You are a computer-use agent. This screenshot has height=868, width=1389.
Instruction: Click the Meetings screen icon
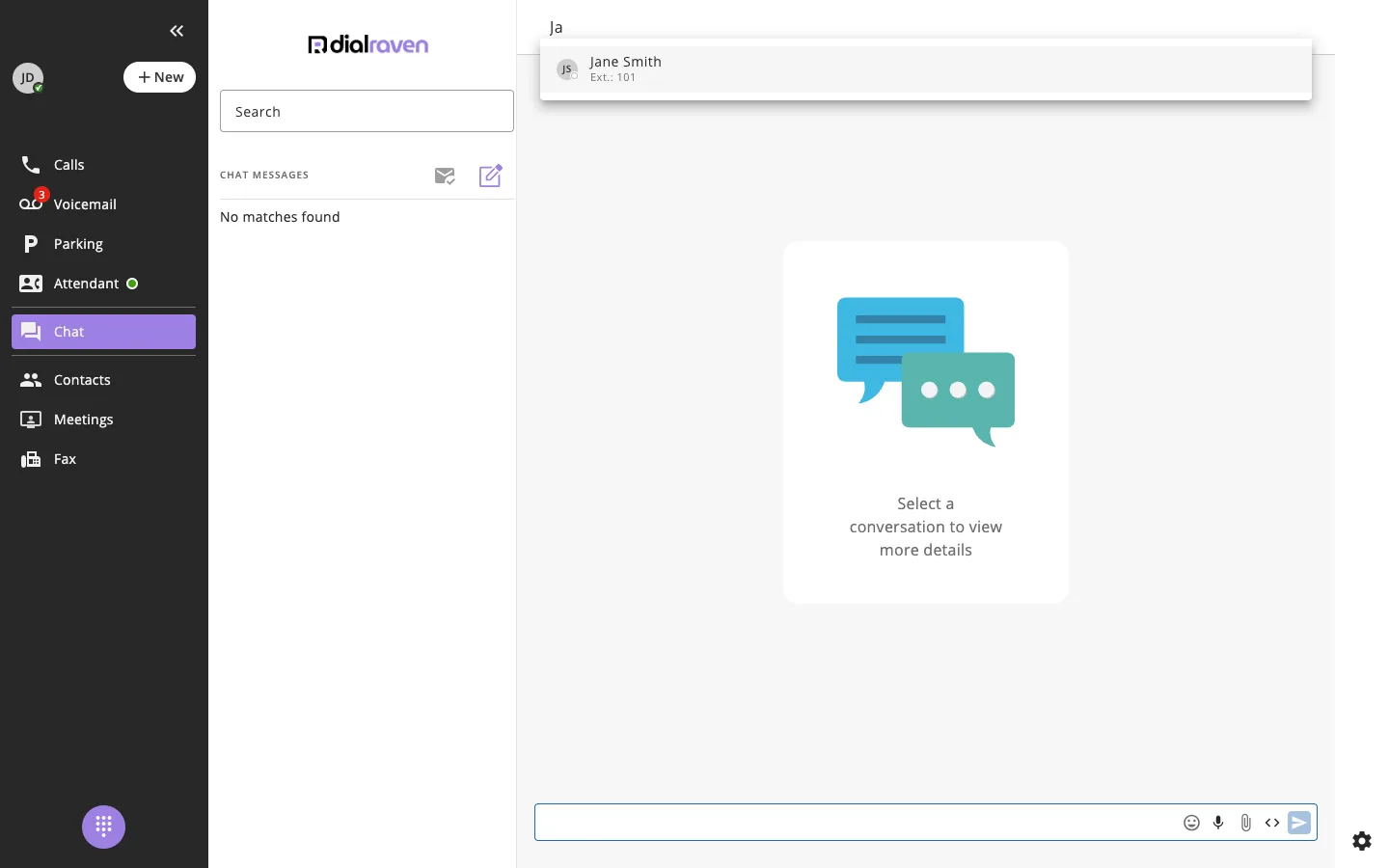tap(31, 420)
